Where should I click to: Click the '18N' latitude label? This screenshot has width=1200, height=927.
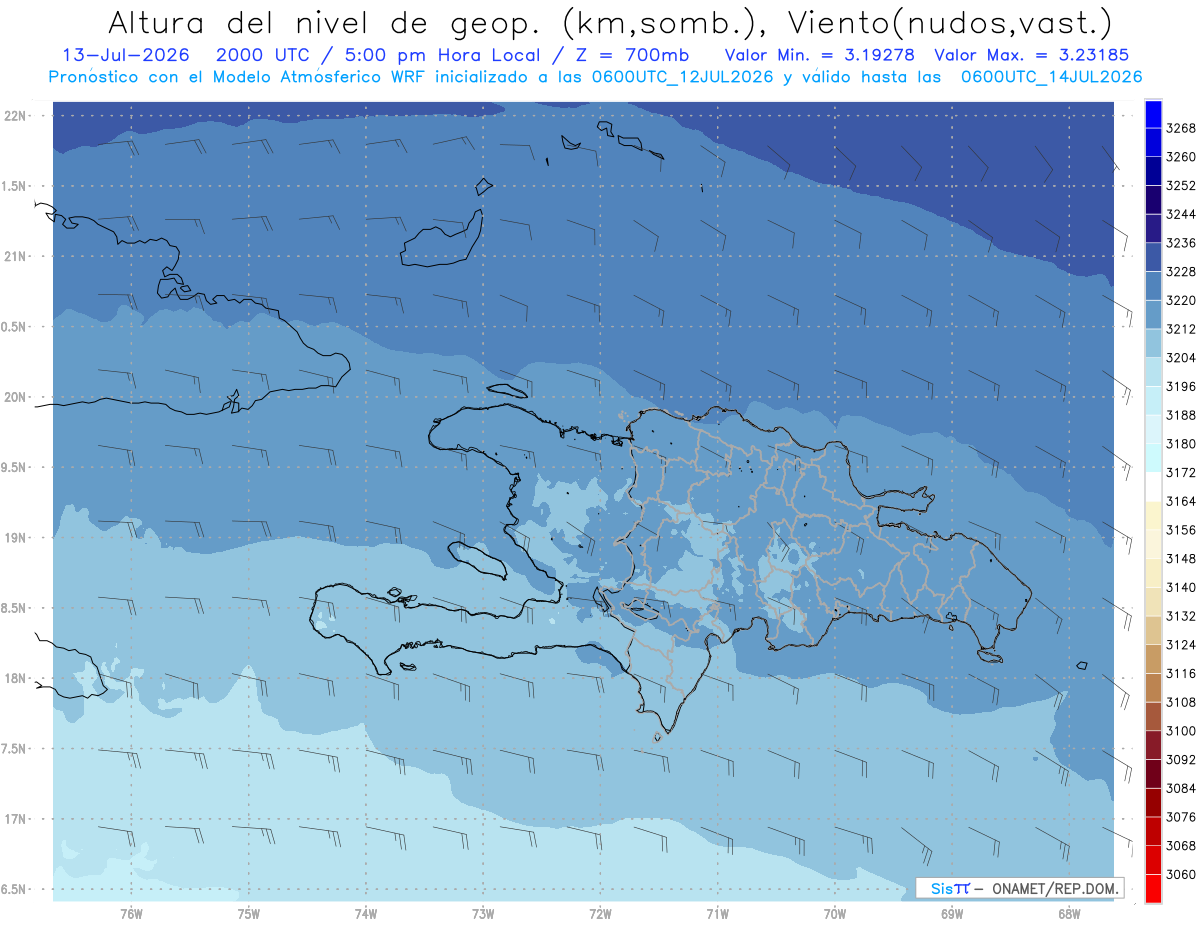pos(15,679)
